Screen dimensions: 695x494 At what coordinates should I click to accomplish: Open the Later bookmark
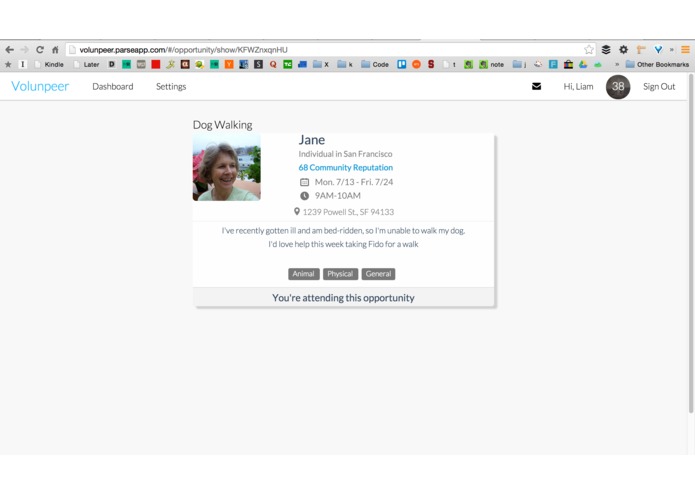coord(86,64)
